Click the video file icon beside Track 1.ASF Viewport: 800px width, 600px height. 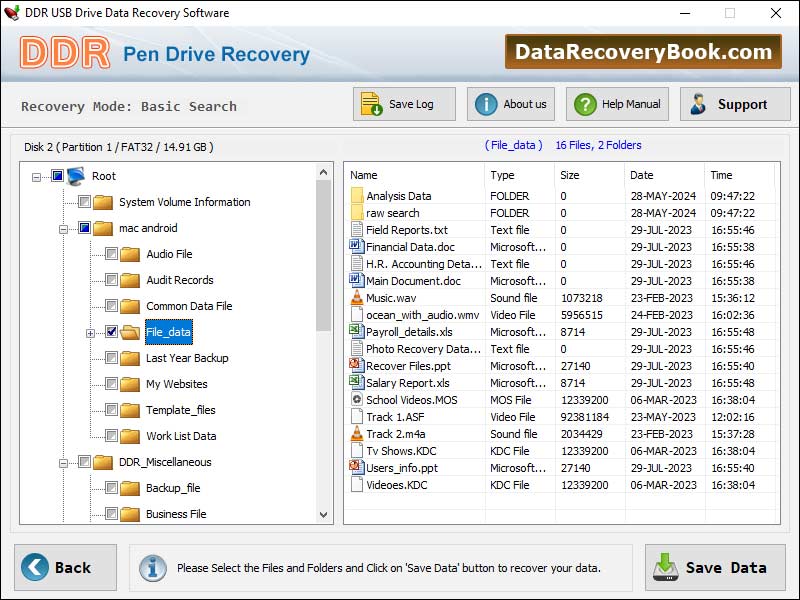coord(356,417)
